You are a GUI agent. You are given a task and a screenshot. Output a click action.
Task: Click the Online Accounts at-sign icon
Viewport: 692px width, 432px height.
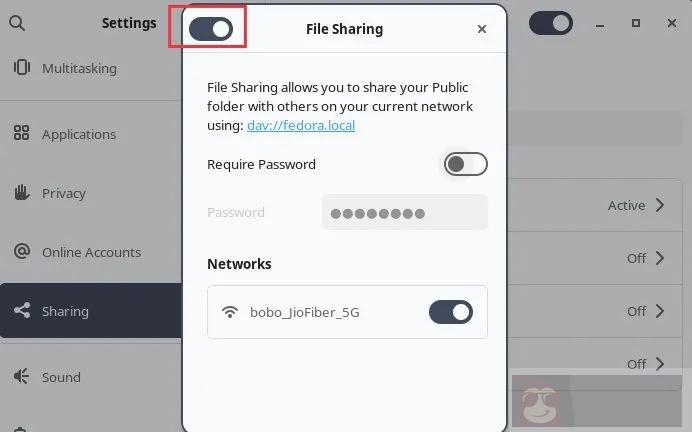tap(22, 251)
